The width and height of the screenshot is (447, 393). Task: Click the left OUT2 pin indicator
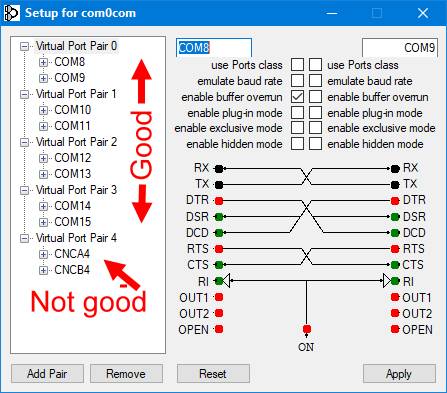pos(219,313)
